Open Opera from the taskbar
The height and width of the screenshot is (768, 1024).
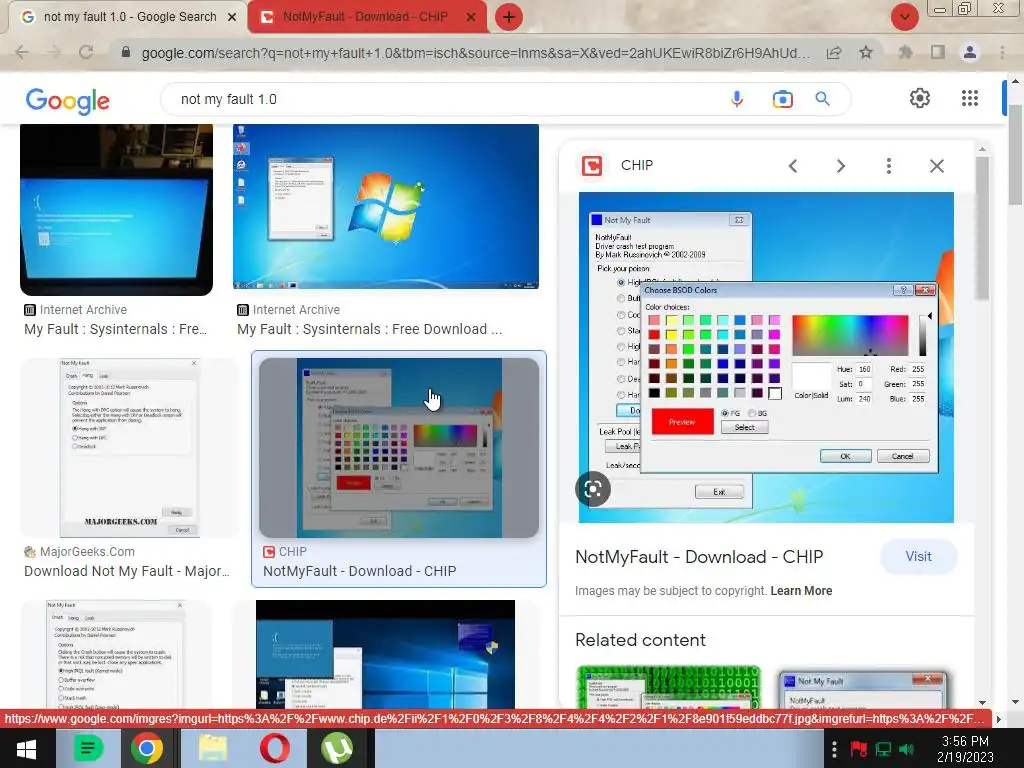(x=275, y=749)
